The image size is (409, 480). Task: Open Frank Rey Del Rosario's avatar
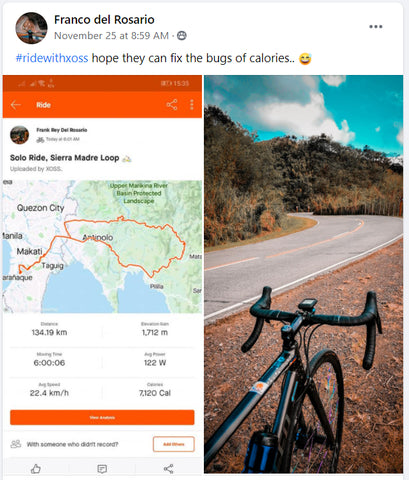[19, 135]
